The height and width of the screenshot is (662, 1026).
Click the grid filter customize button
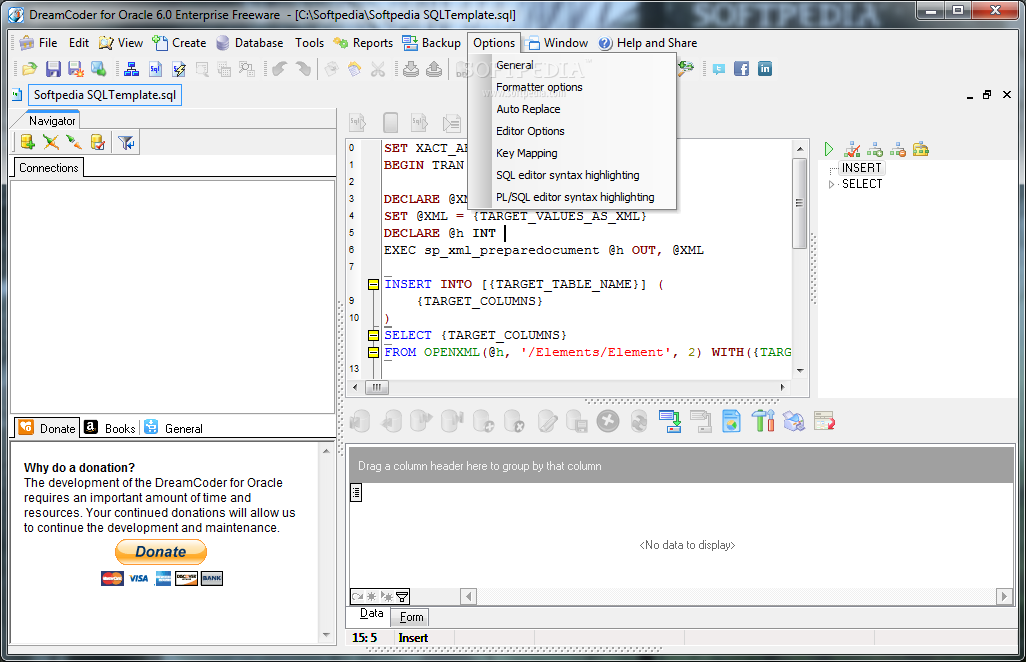(402, 596)
